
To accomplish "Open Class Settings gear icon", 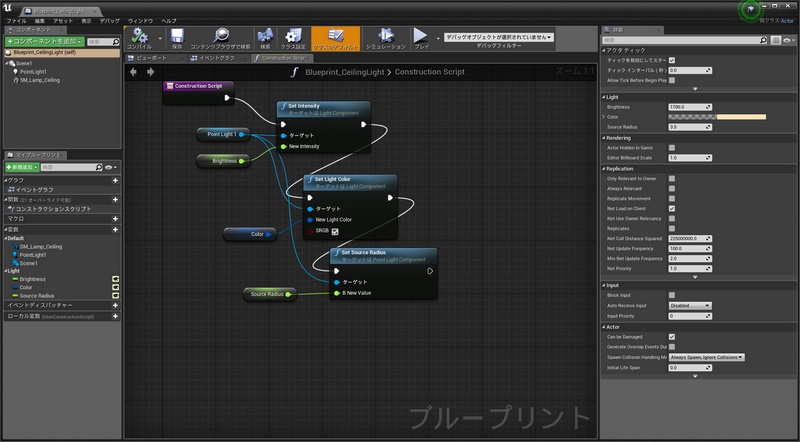I will tap(293, 36).
